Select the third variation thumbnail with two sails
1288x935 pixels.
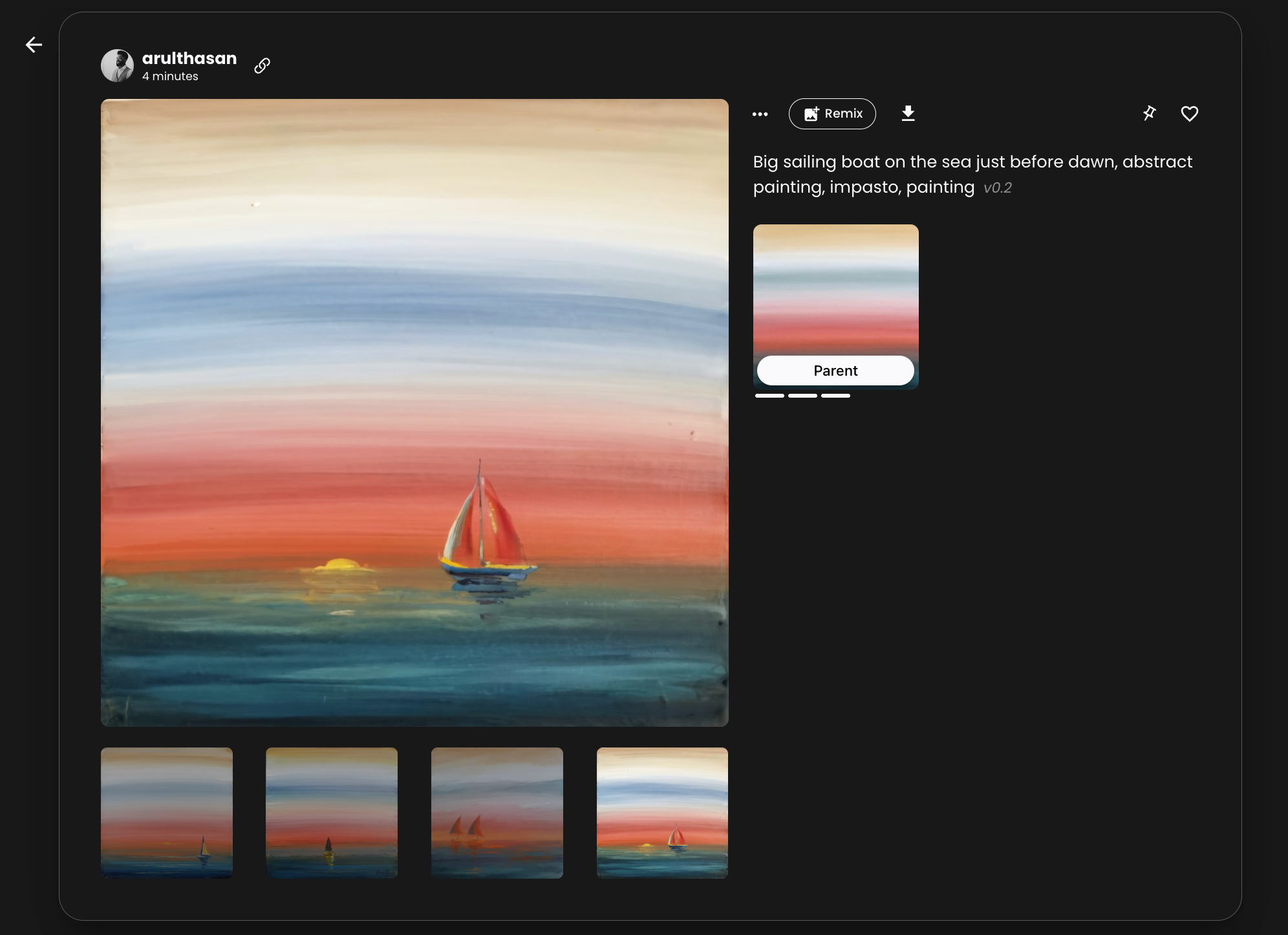coord(497,813)
